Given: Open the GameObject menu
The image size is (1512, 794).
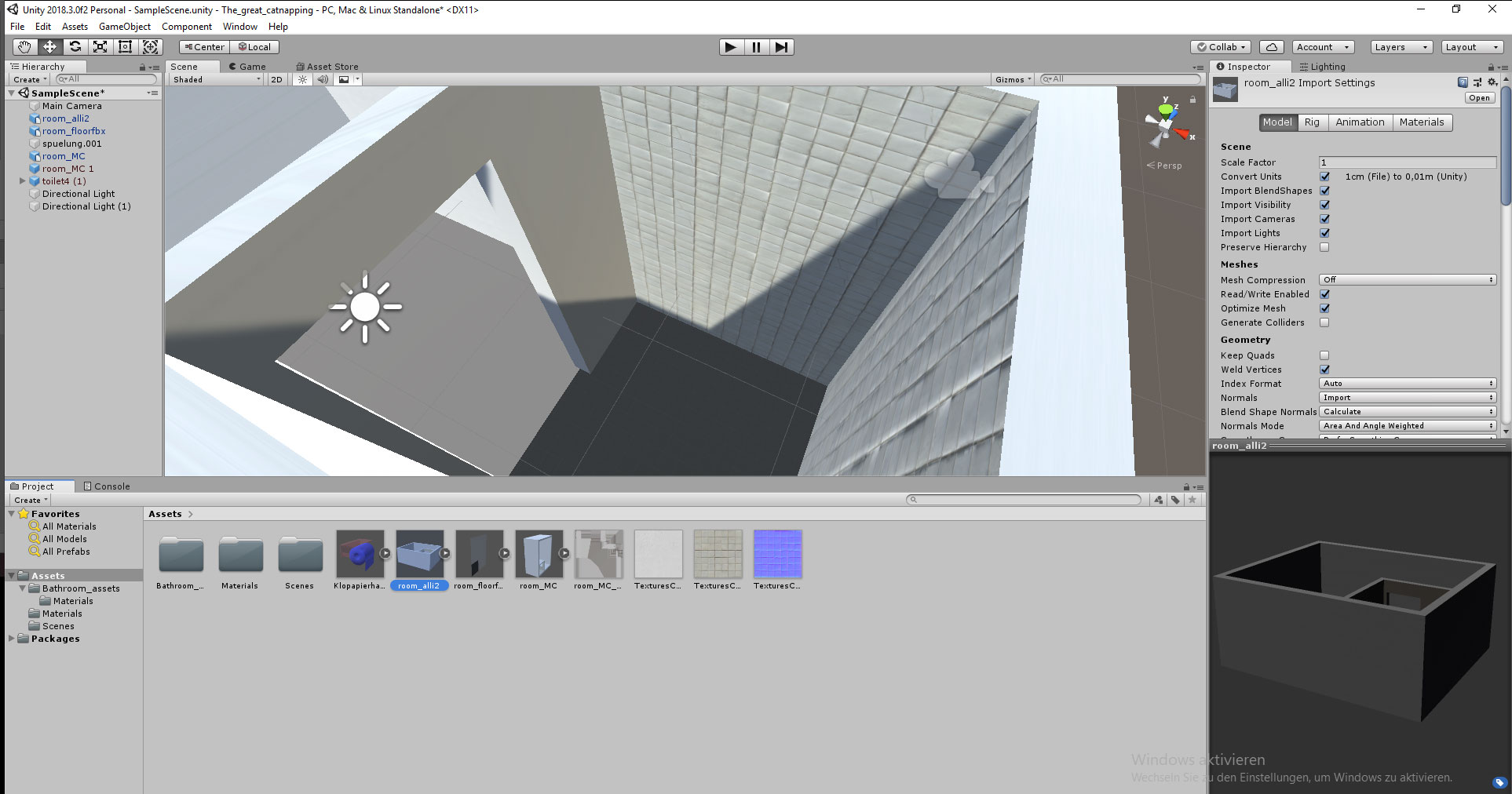Looking at the screenshot, I should coord(124,27).
